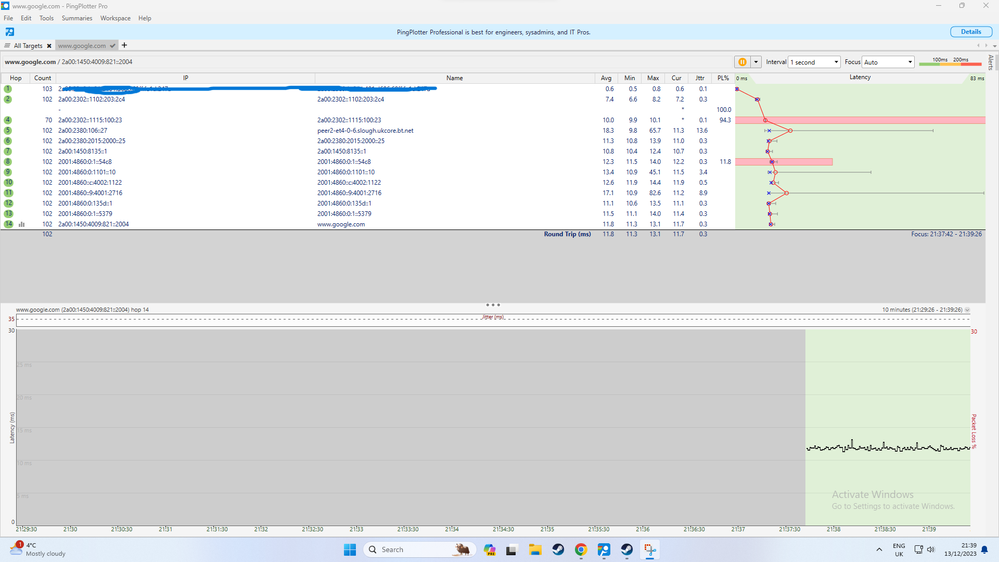999x562 pixels.
Task: Switch to the www.google.com tab
Action: click(82, 46)
